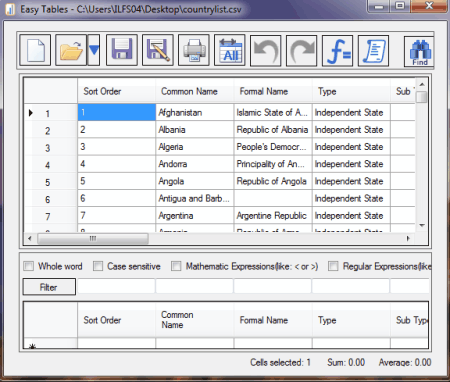
Task: Select the Andorra cell
Action: 195,164
